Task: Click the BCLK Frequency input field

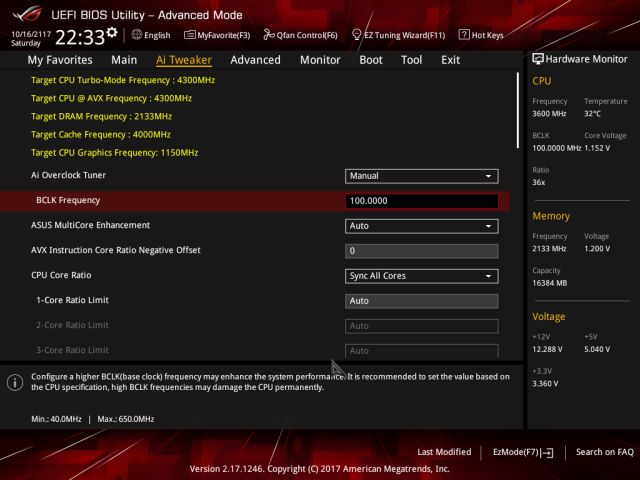Action: (421, 201)
